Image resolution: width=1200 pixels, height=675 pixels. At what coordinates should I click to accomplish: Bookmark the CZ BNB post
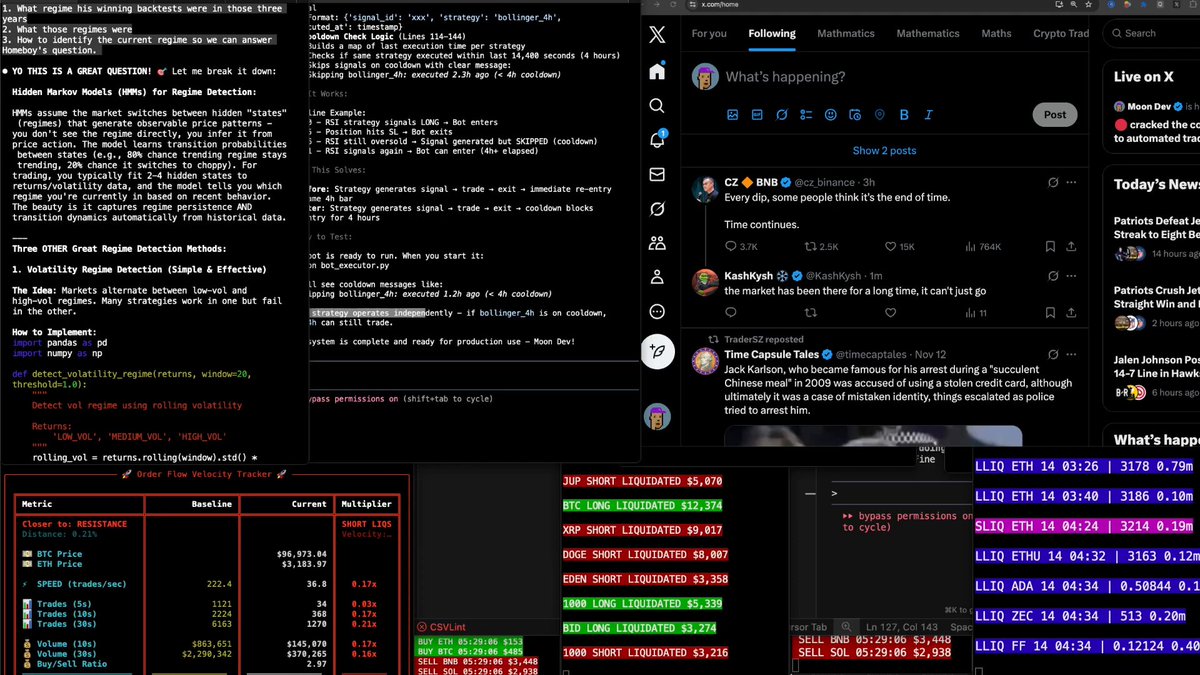coord(1050,246)
